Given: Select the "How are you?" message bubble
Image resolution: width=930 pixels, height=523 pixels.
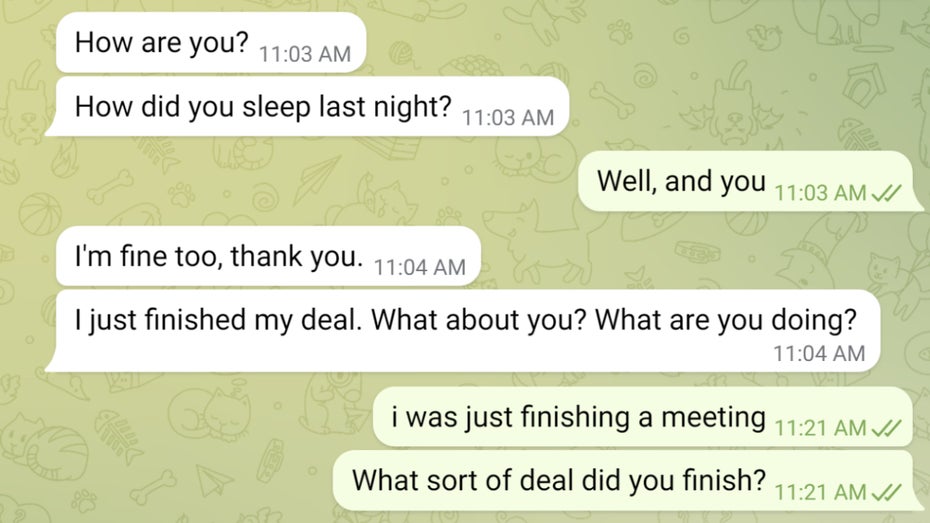Looking at the screenshot, I should (x=160, y=44).
